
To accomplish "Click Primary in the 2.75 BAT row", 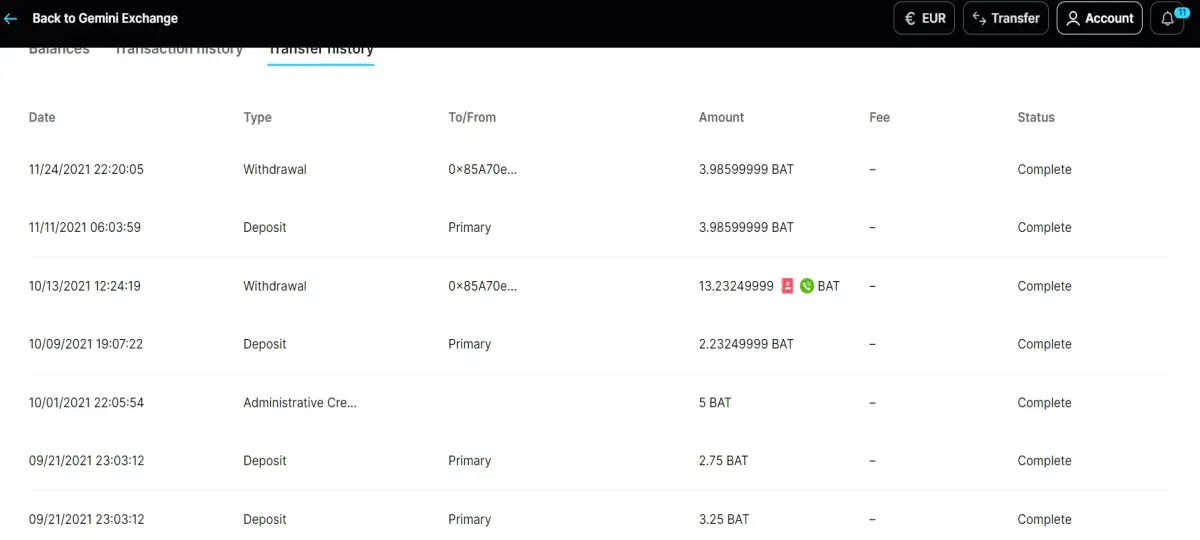I will (x=470, y=461).
